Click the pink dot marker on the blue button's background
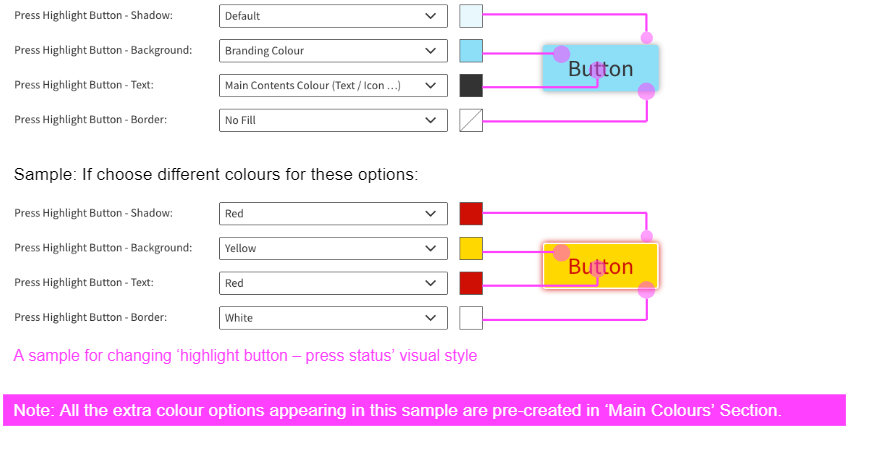 point(561,54)
